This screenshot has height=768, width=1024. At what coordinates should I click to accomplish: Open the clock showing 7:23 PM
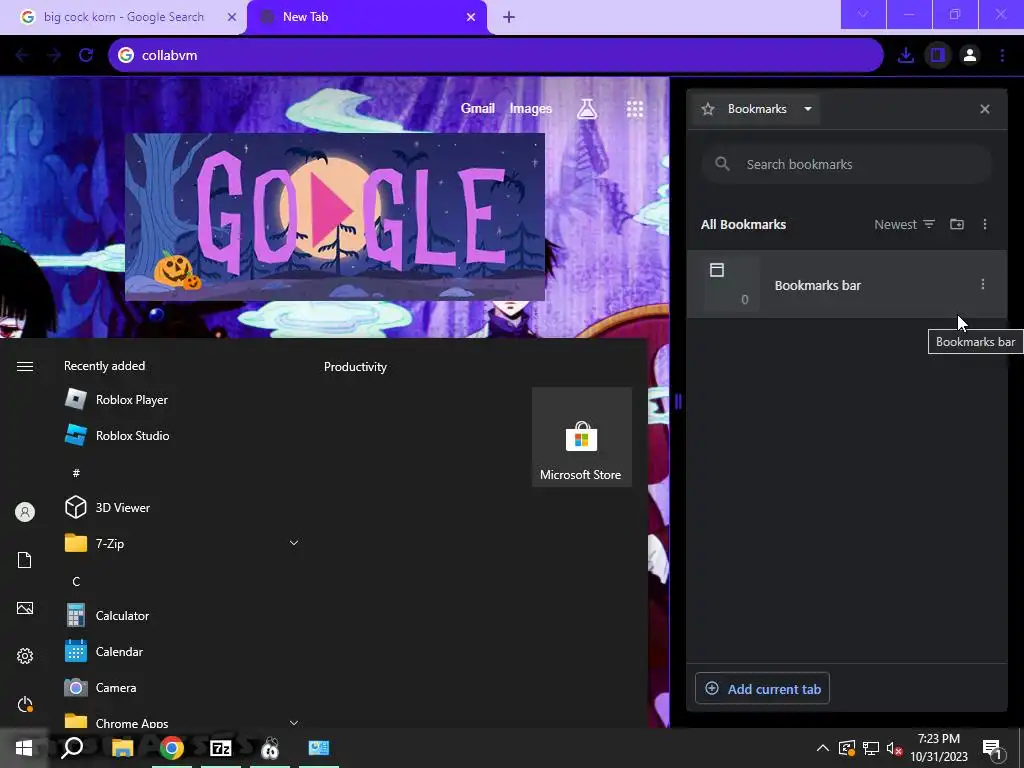938,748
